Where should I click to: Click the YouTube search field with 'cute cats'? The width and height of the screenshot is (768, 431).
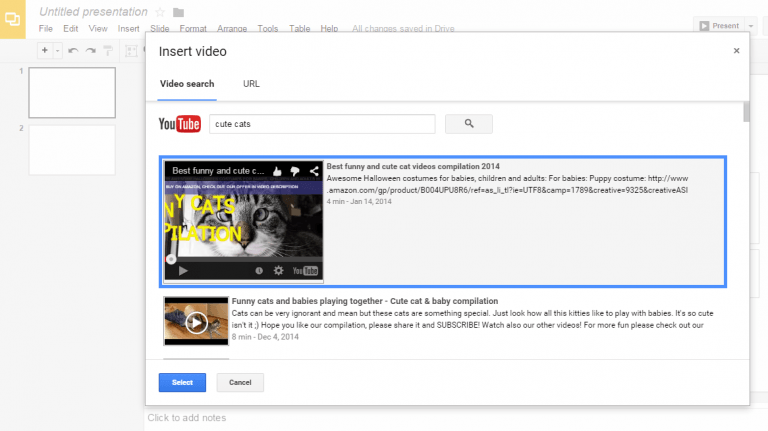(321, 124)
